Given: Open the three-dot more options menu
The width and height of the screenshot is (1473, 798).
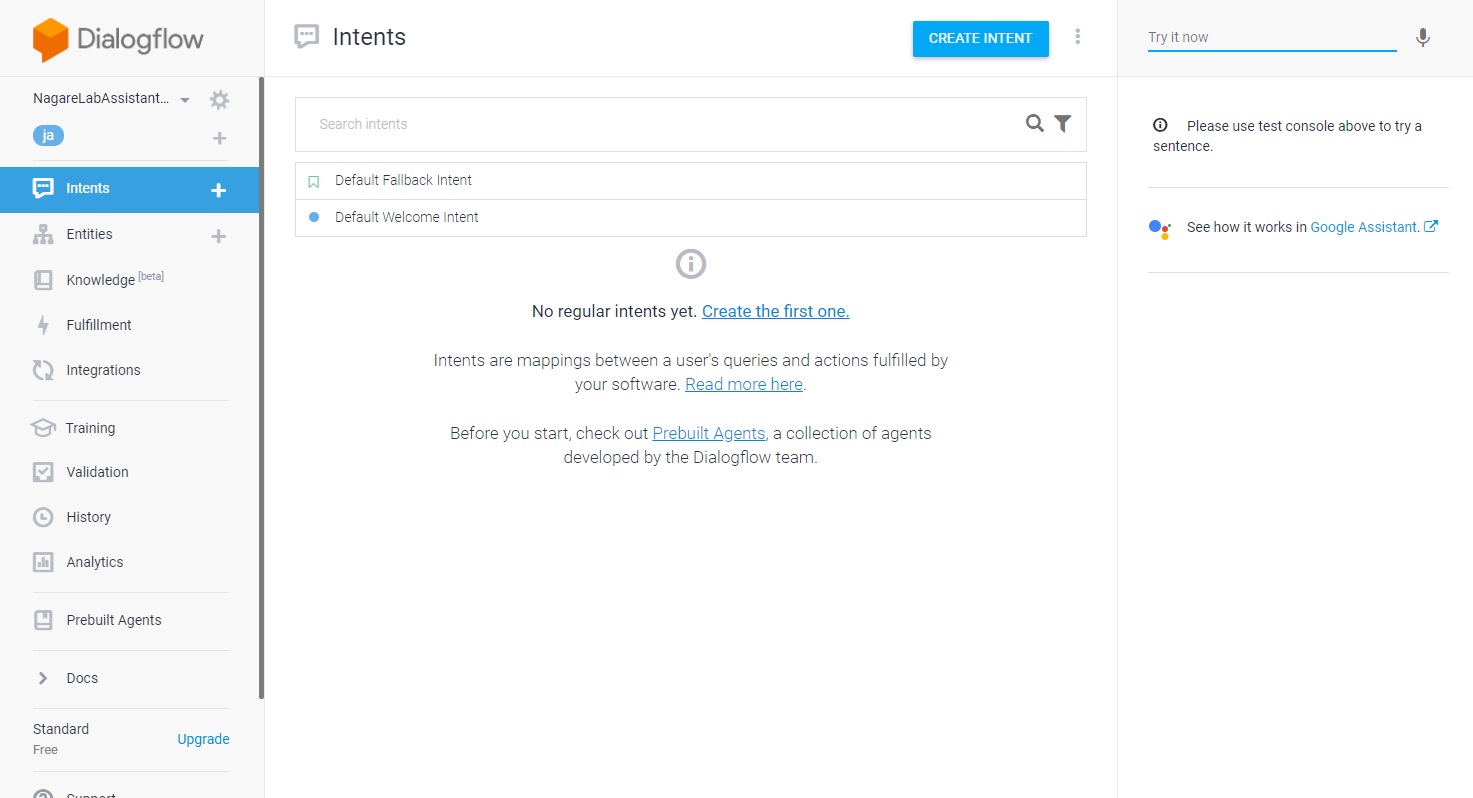Looking at the screenshot, I should pyautogui.click(x=1077, y=37).
